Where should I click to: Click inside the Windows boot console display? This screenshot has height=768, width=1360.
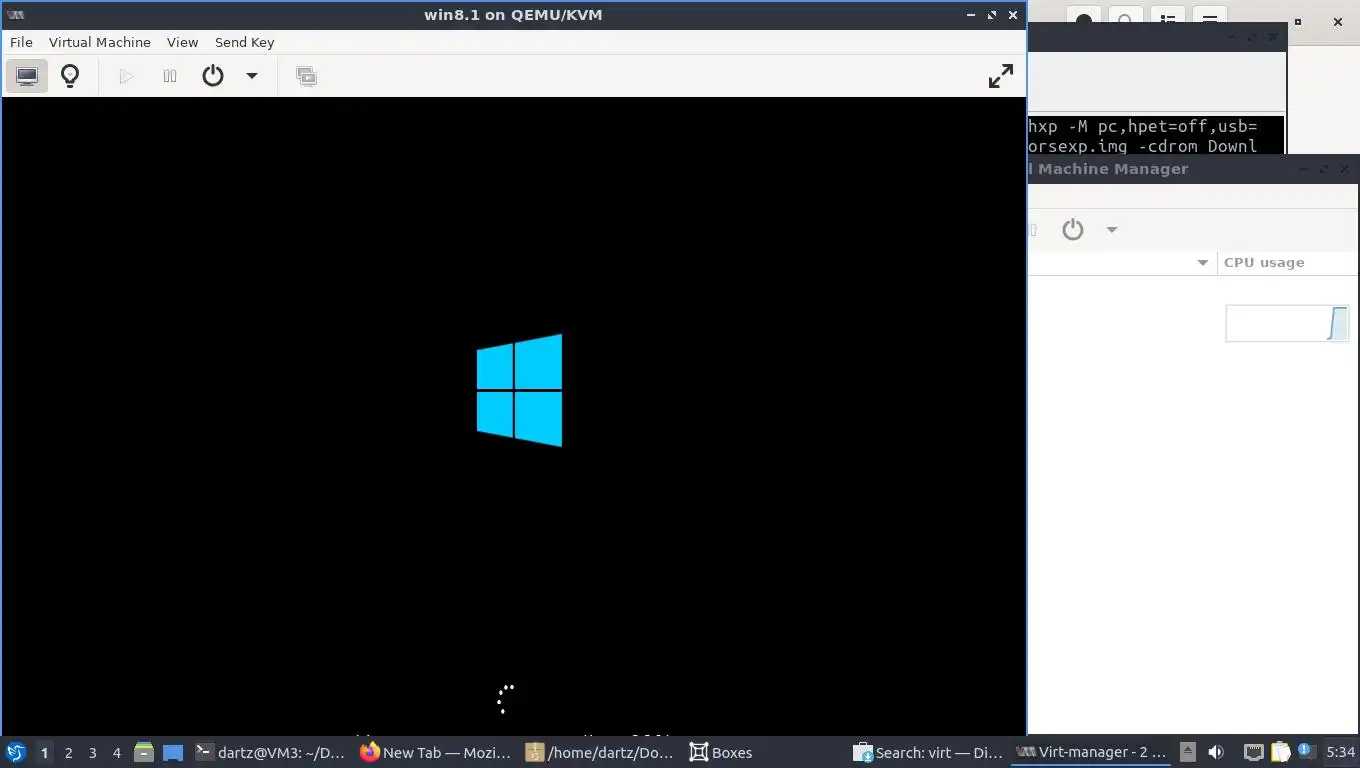click(x=514, y=416)
